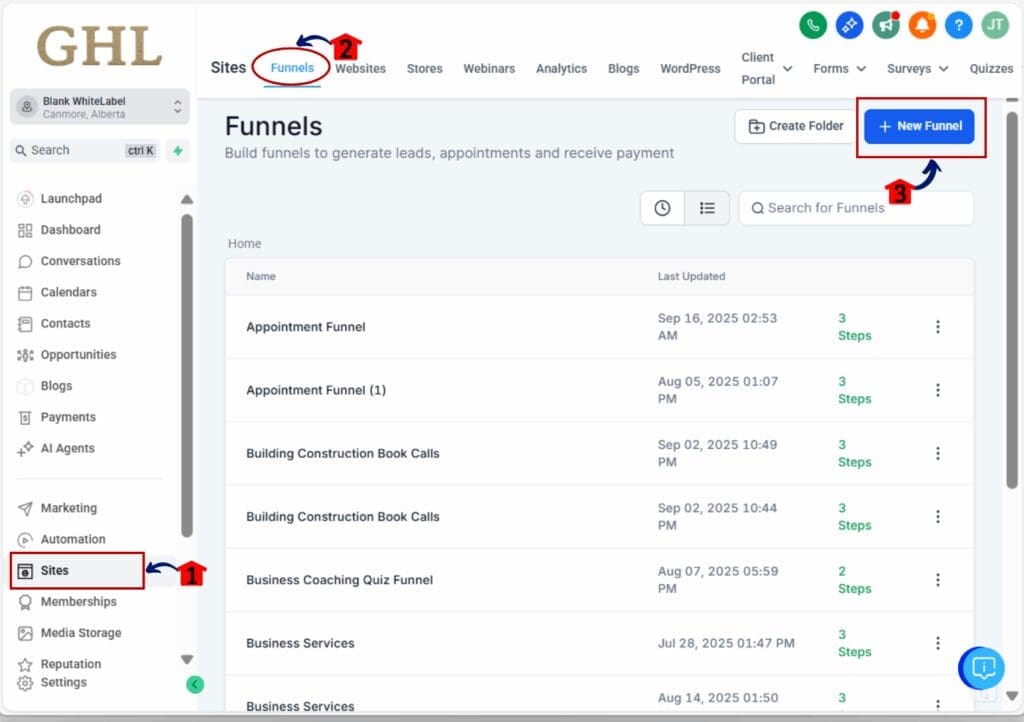Collapse sidebar with green arrow button

click(195, 685)
